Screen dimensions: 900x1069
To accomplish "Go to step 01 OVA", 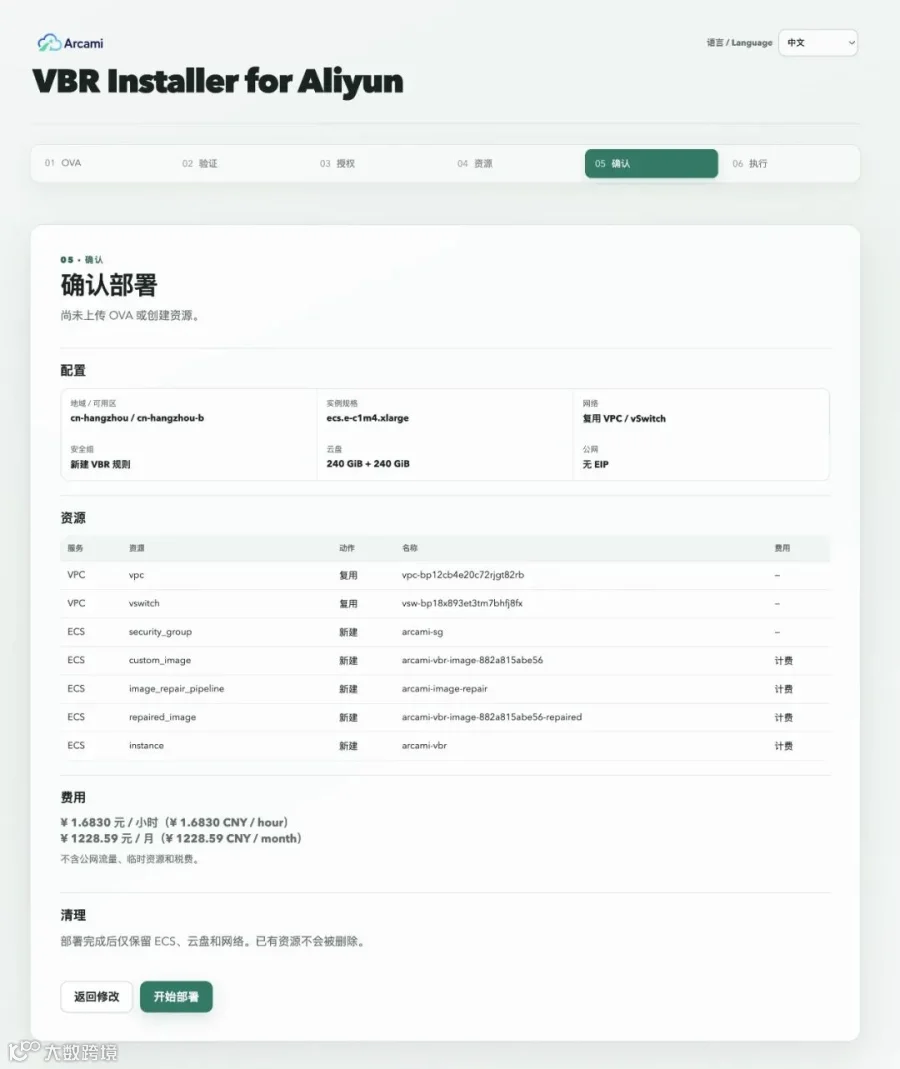I will point(102,164).
